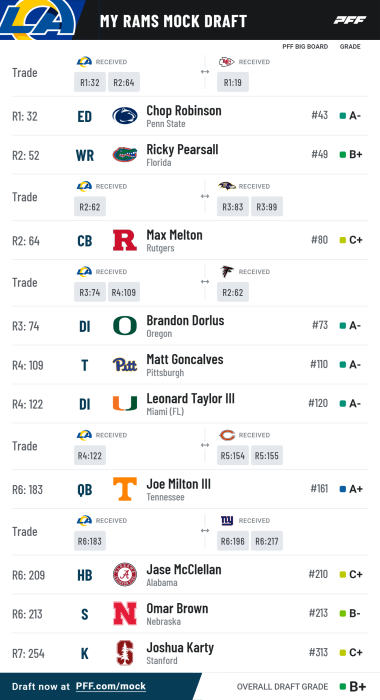Click player name Joe Milton III

(179, 483)
